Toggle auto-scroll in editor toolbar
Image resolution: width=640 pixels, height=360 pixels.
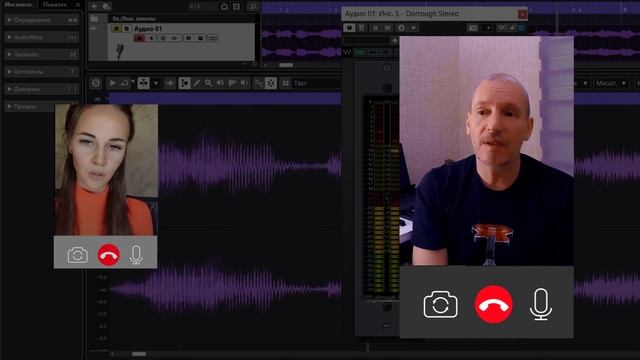click(x=143, y=83)
